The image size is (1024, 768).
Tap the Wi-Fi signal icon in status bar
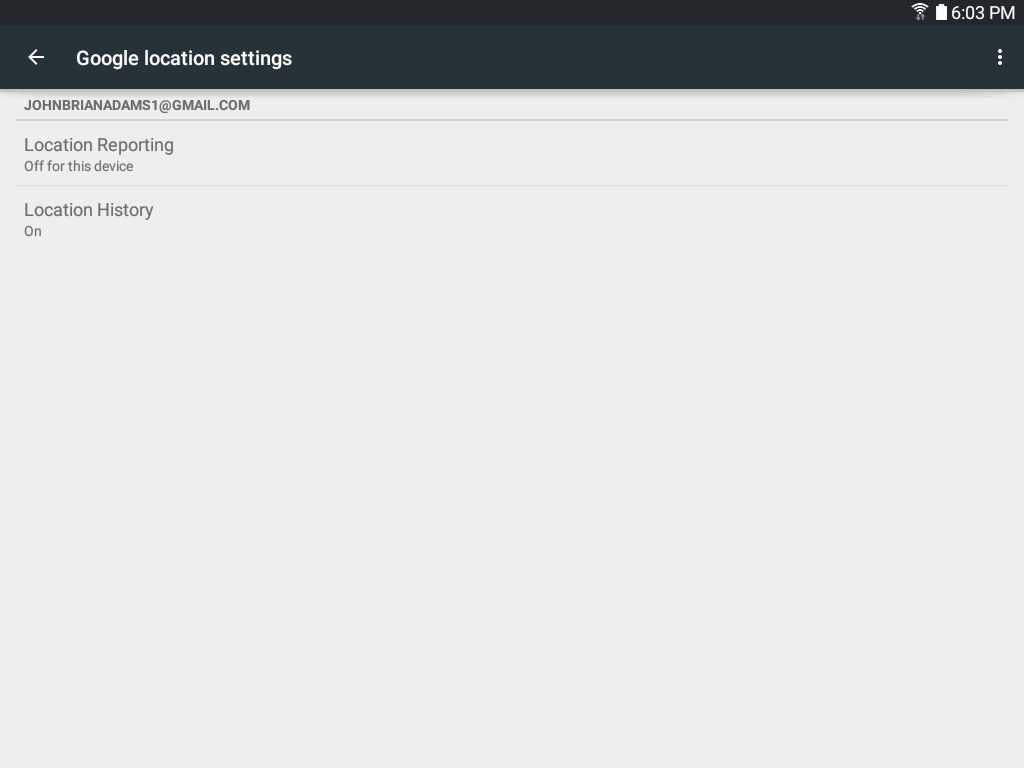920,12
